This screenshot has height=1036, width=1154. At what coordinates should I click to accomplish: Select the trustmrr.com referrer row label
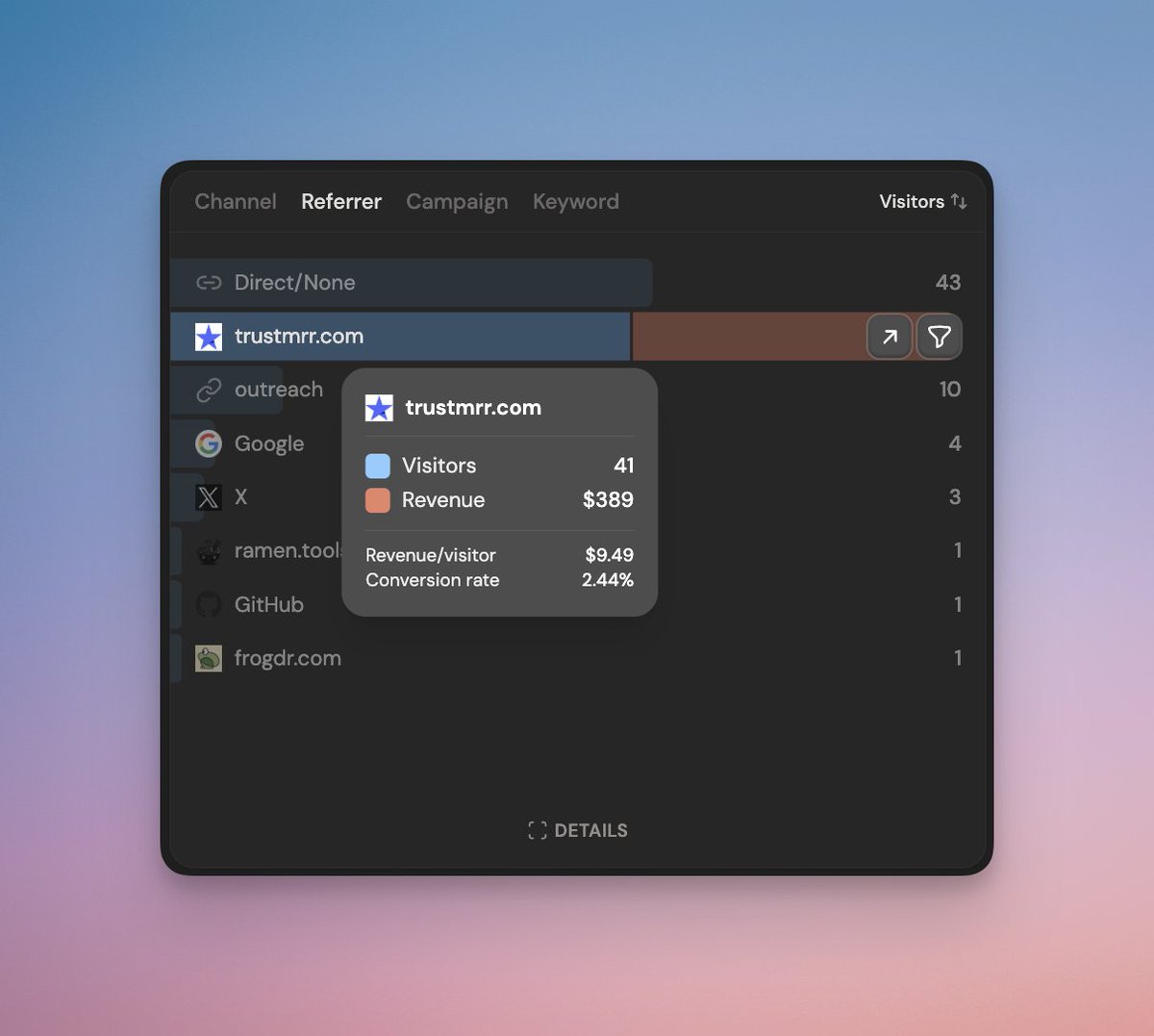click(299, 337)
